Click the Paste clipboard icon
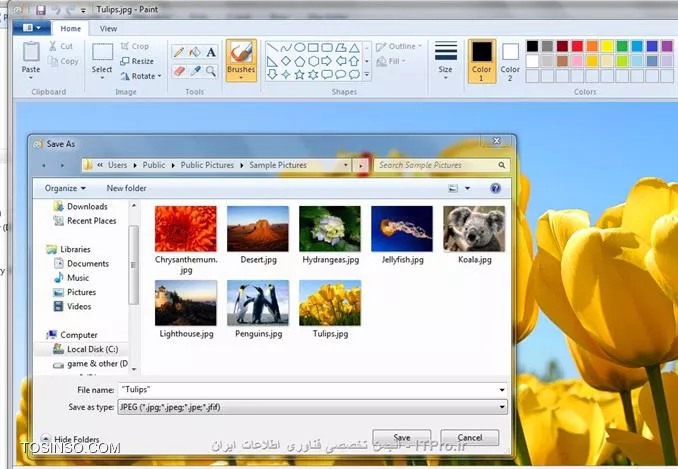The width and height of the screenshot is (678, 469). coord(31,58)
